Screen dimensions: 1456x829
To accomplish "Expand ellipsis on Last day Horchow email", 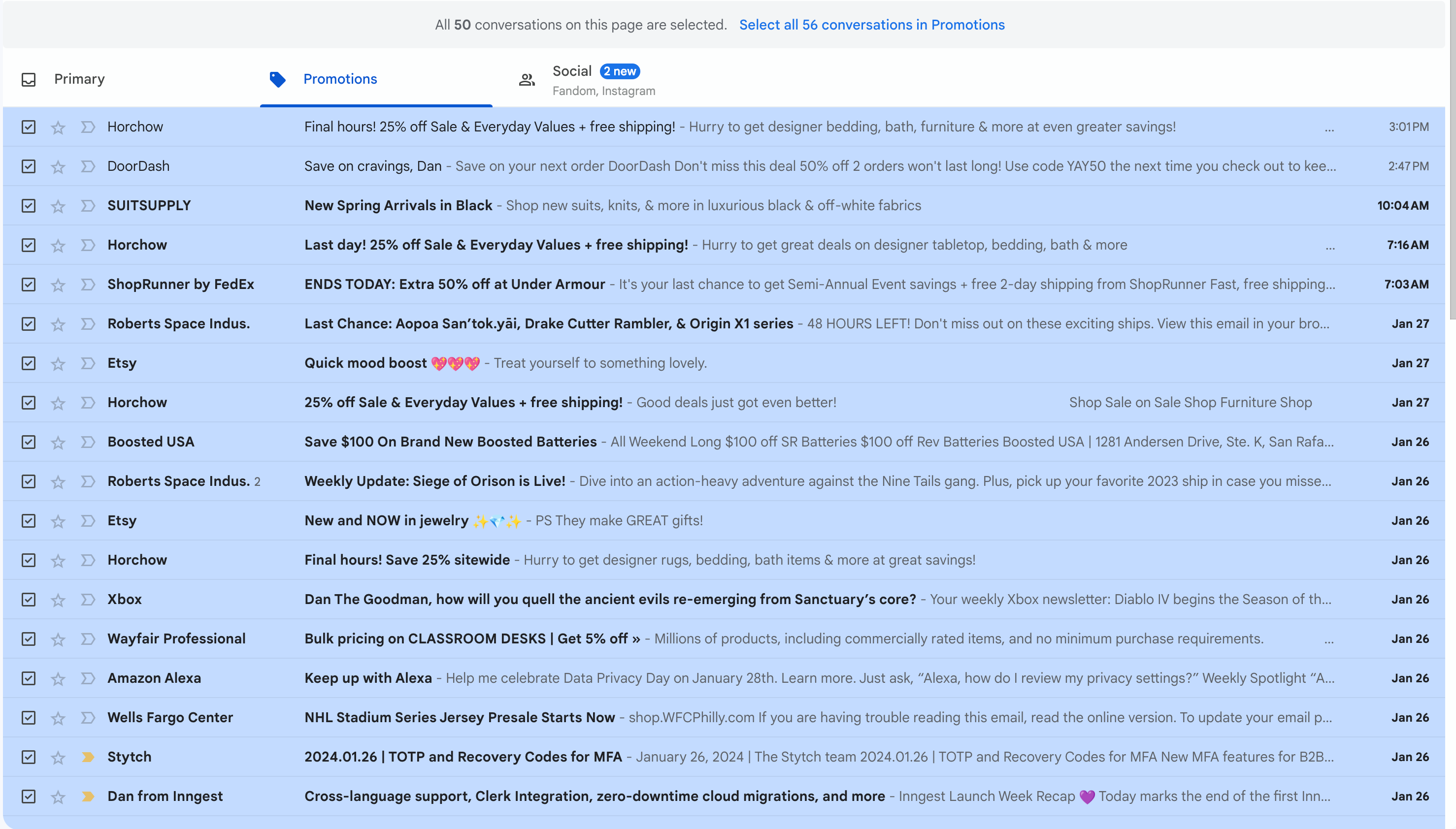I will (1329, 248).
